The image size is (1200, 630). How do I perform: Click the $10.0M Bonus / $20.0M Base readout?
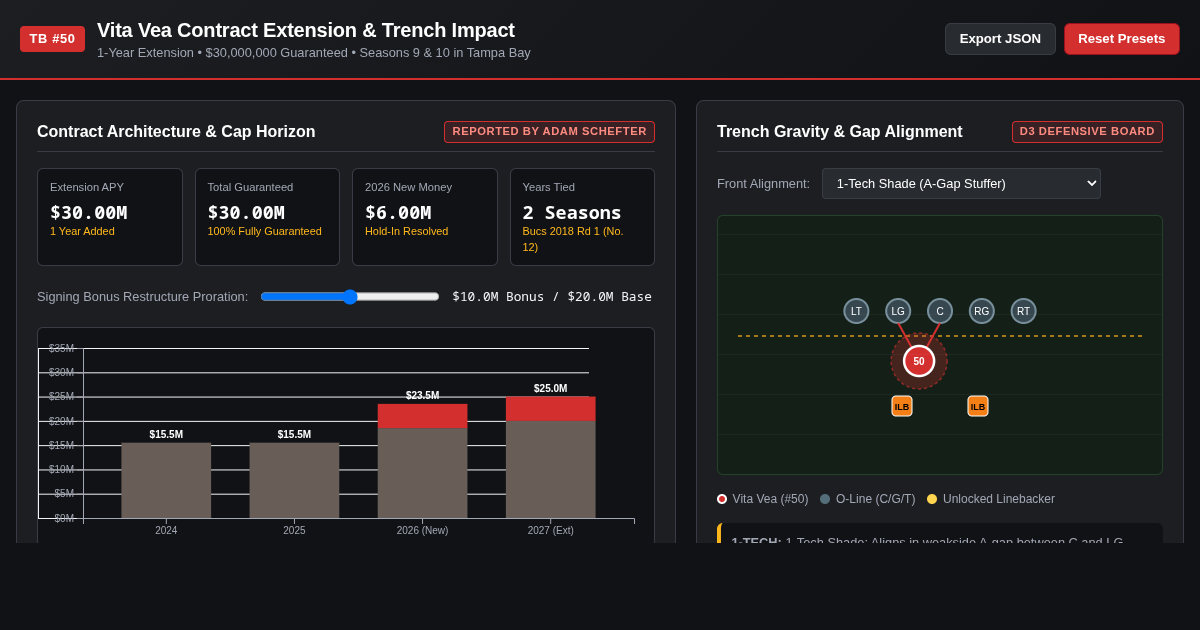click(552, 297)
